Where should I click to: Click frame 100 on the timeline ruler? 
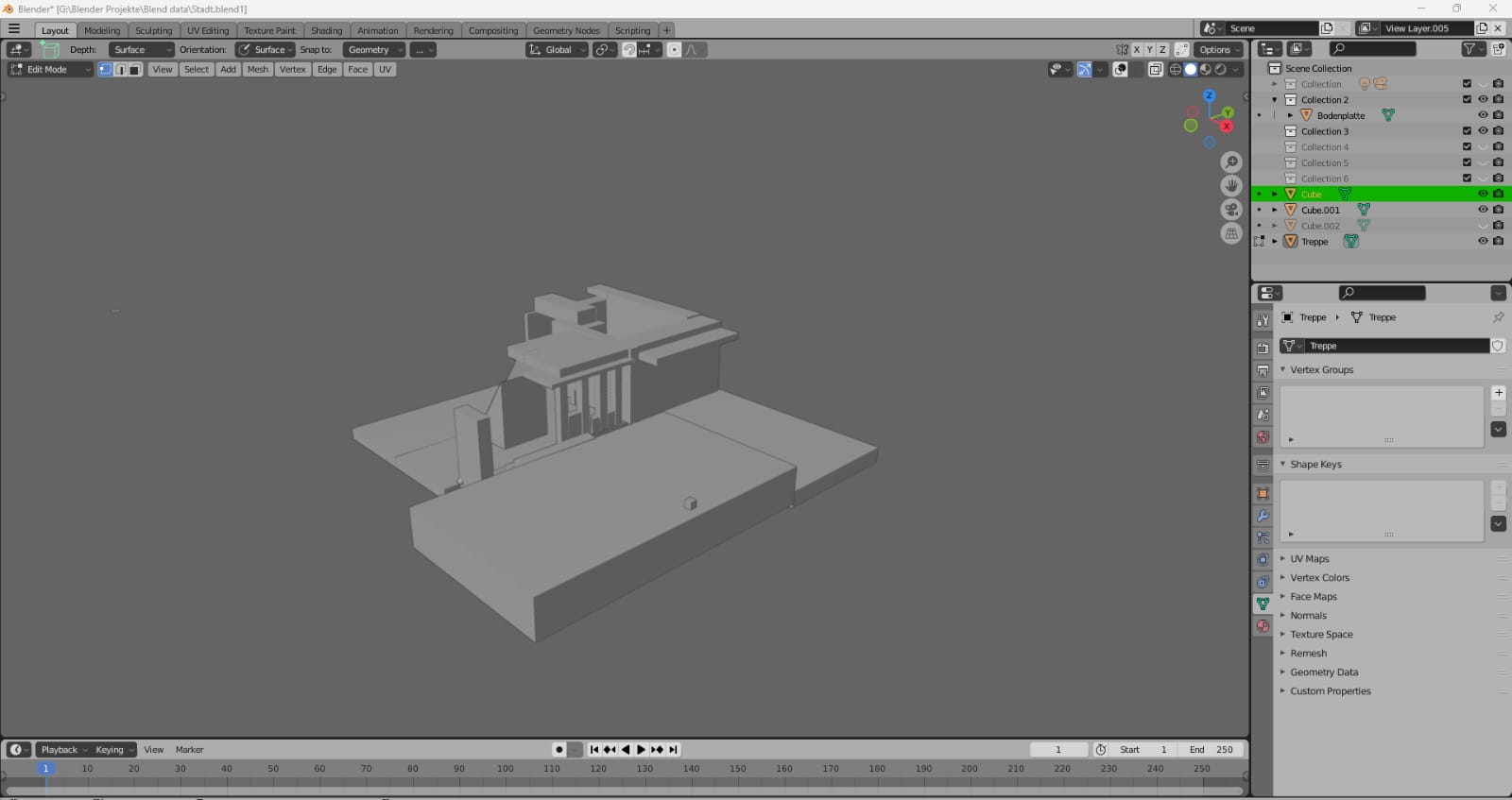[506, 769]
